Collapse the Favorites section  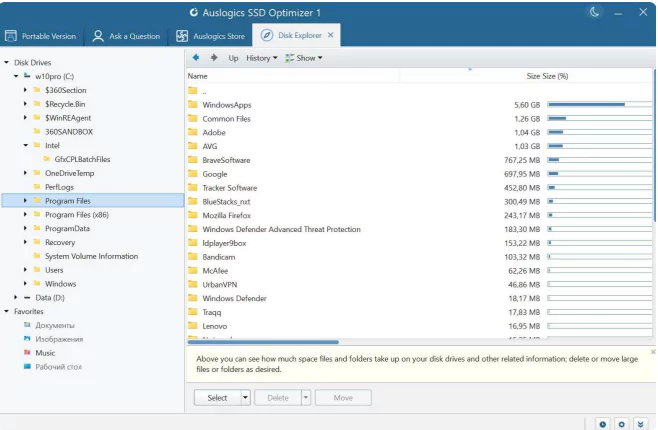[x=6, y=311]
